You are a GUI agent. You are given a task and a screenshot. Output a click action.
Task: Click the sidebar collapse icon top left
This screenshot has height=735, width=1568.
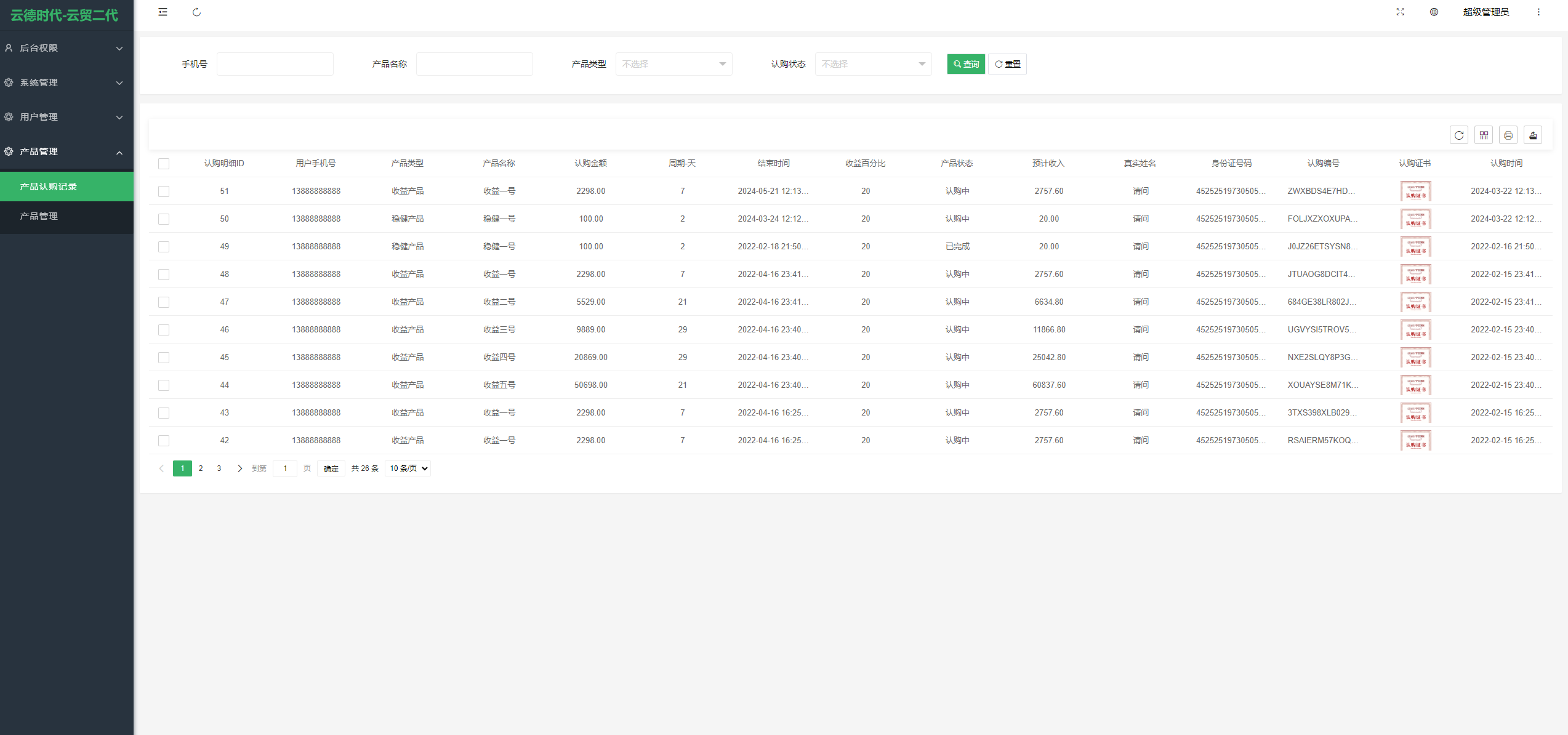pos(162,12)
